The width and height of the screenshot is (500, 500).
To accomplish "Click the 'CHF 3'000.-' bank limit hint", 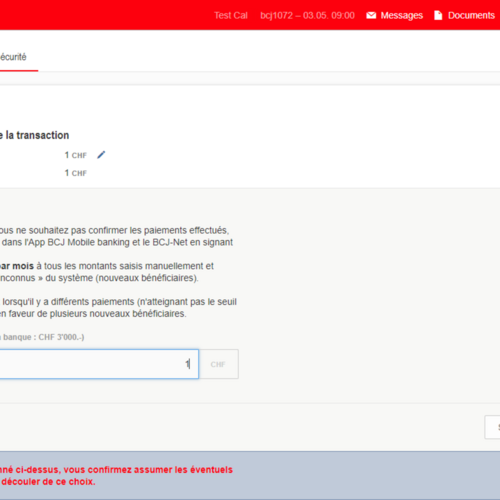I will (x=61, y=337).
